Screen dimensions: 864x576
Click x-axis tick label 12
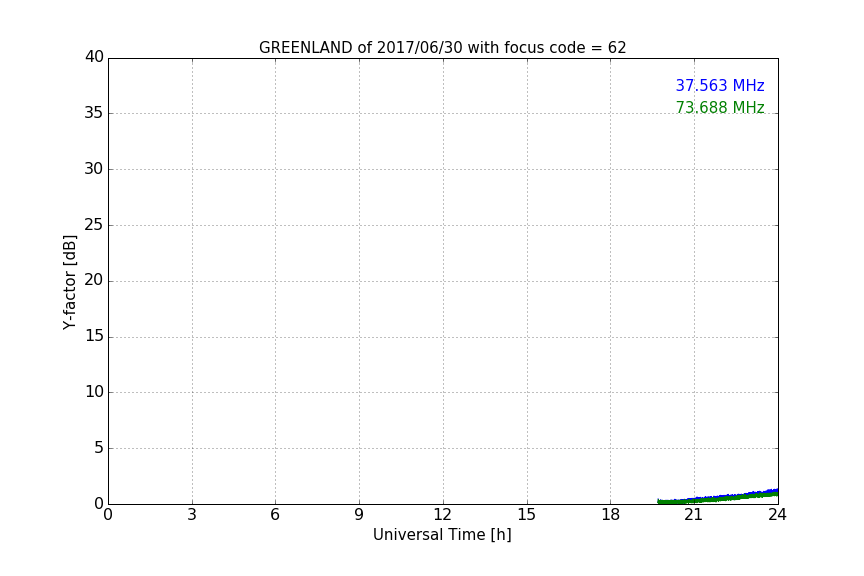click(443, 515)
